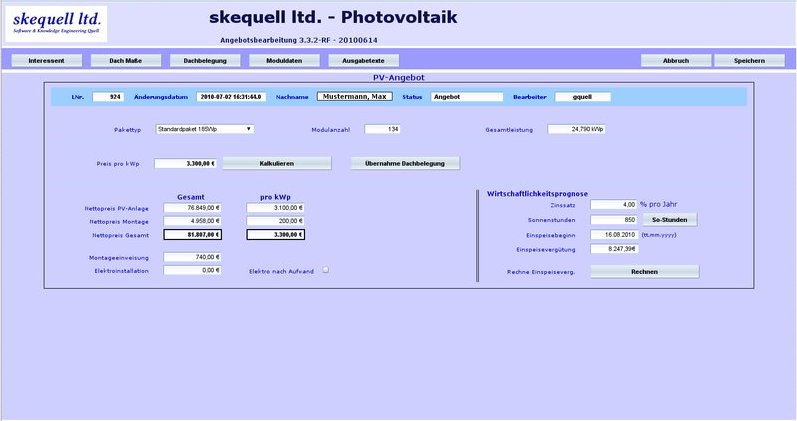Click Einspeisevergütung field 8.247,39€
The height and width of the screenshot is (421, 797).
tap(614, 249)
